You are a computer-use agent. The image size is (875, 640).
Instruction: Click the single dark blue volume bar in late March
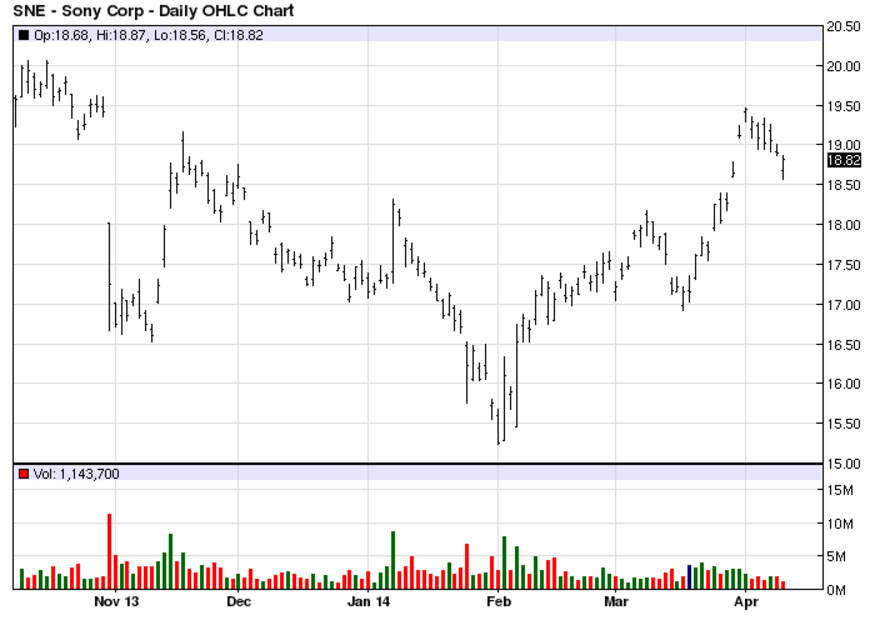(x=689, y=577)
